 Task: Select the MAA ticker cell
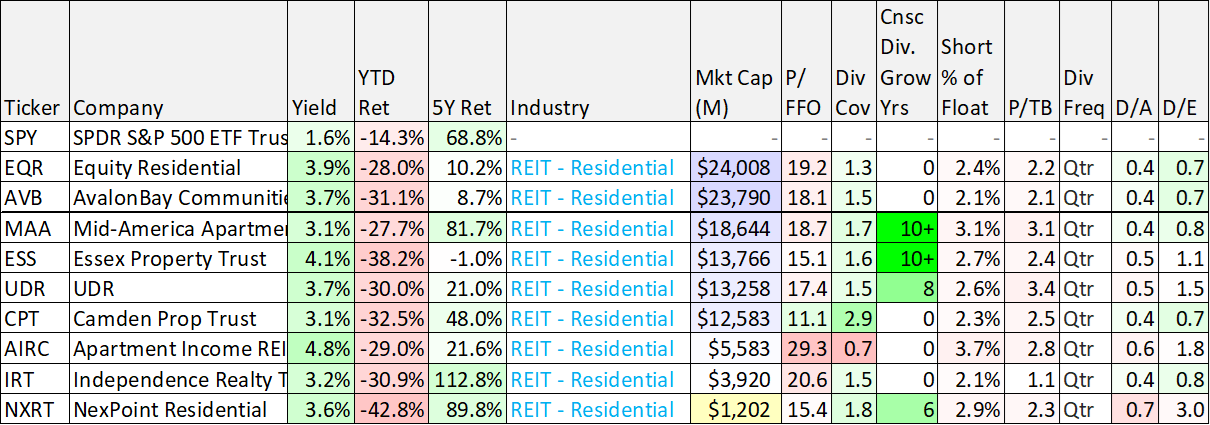click(x=35, y=228)
